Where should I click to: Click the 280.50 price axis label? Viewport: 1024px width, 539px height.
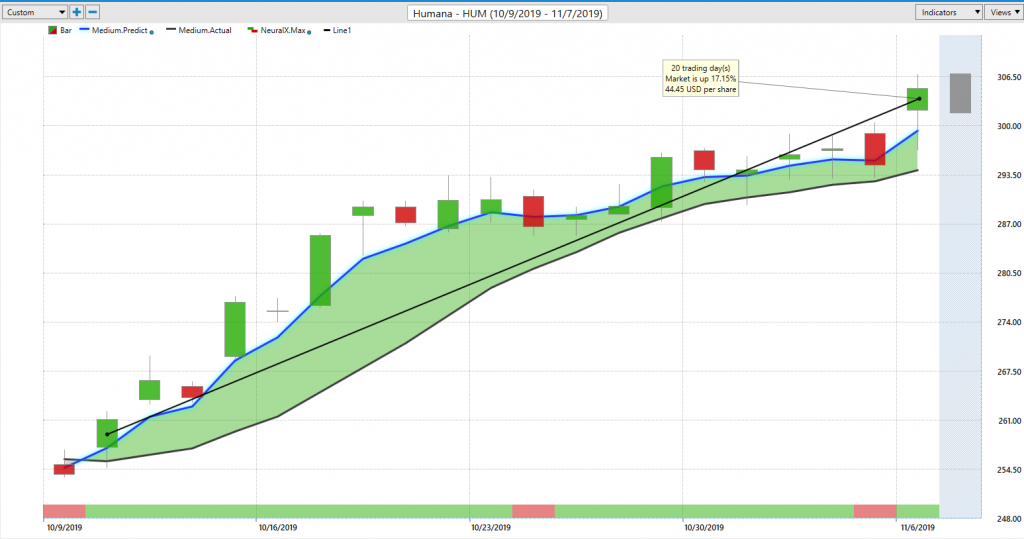tap(1009, 273)
